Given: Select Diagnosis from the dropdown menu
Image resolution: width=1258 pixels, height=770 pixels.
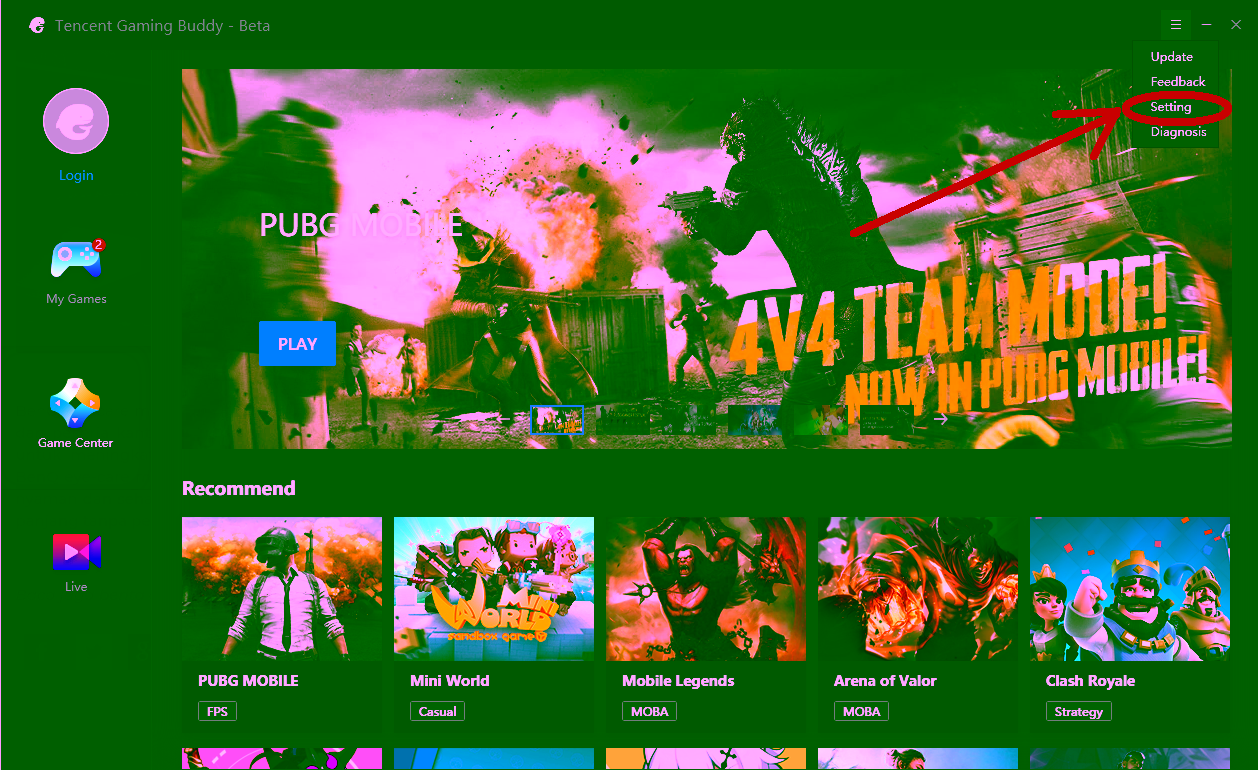Looking at the screenshot, I should [1178, 132].
